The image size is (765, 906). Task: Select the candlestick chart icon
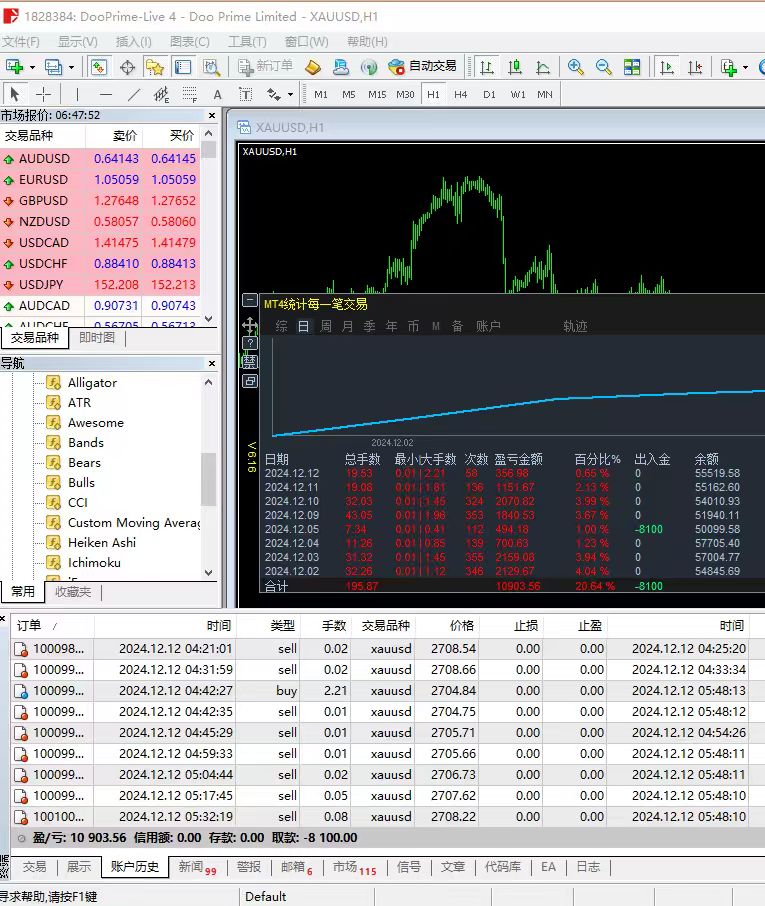[x=515, y=67]
